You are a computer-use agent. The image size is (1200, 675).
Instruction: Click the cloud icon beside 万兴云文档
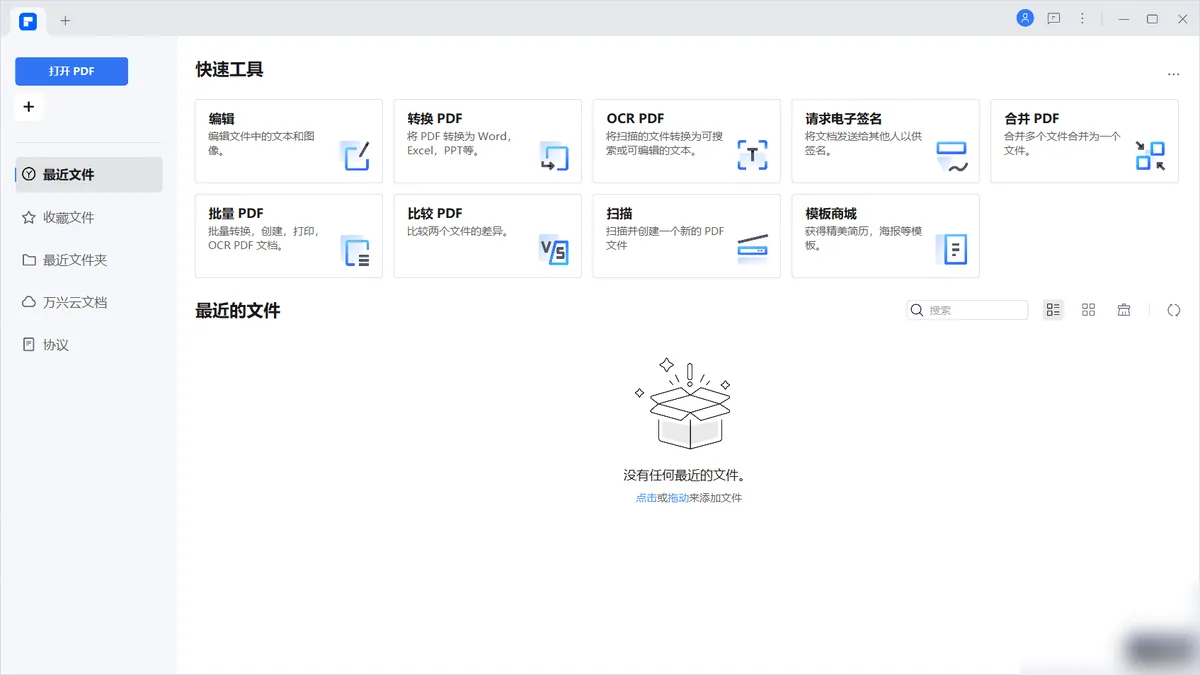point(29,302)
